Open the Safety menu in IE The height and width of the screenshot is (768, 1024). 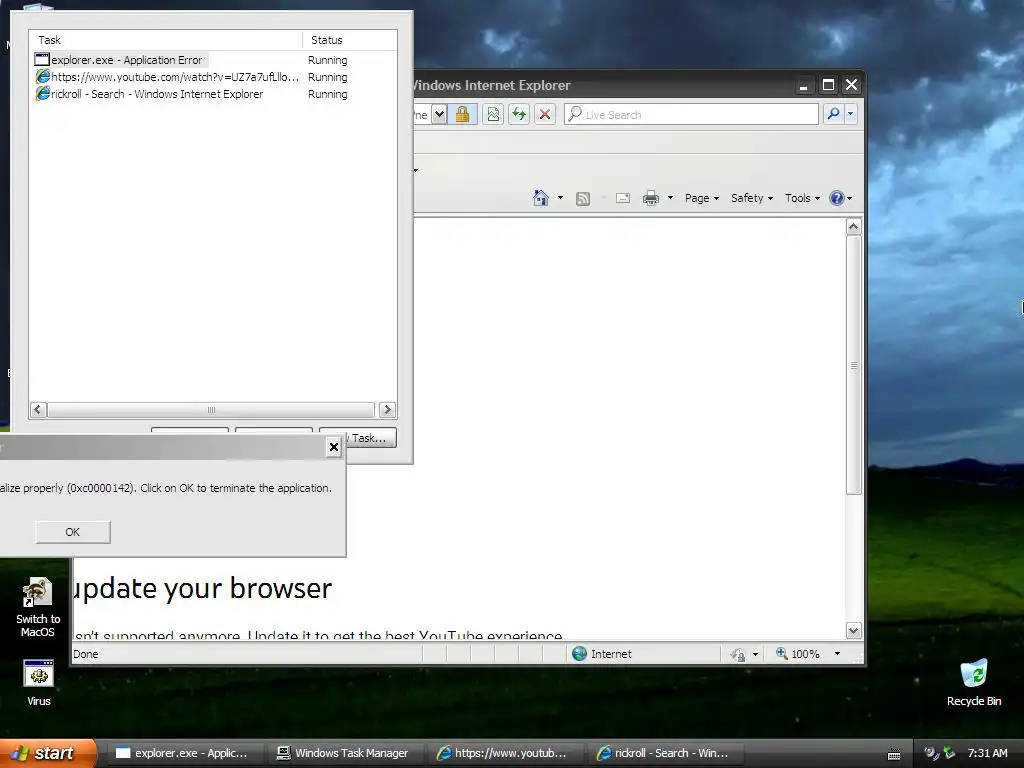pos(752,198)
